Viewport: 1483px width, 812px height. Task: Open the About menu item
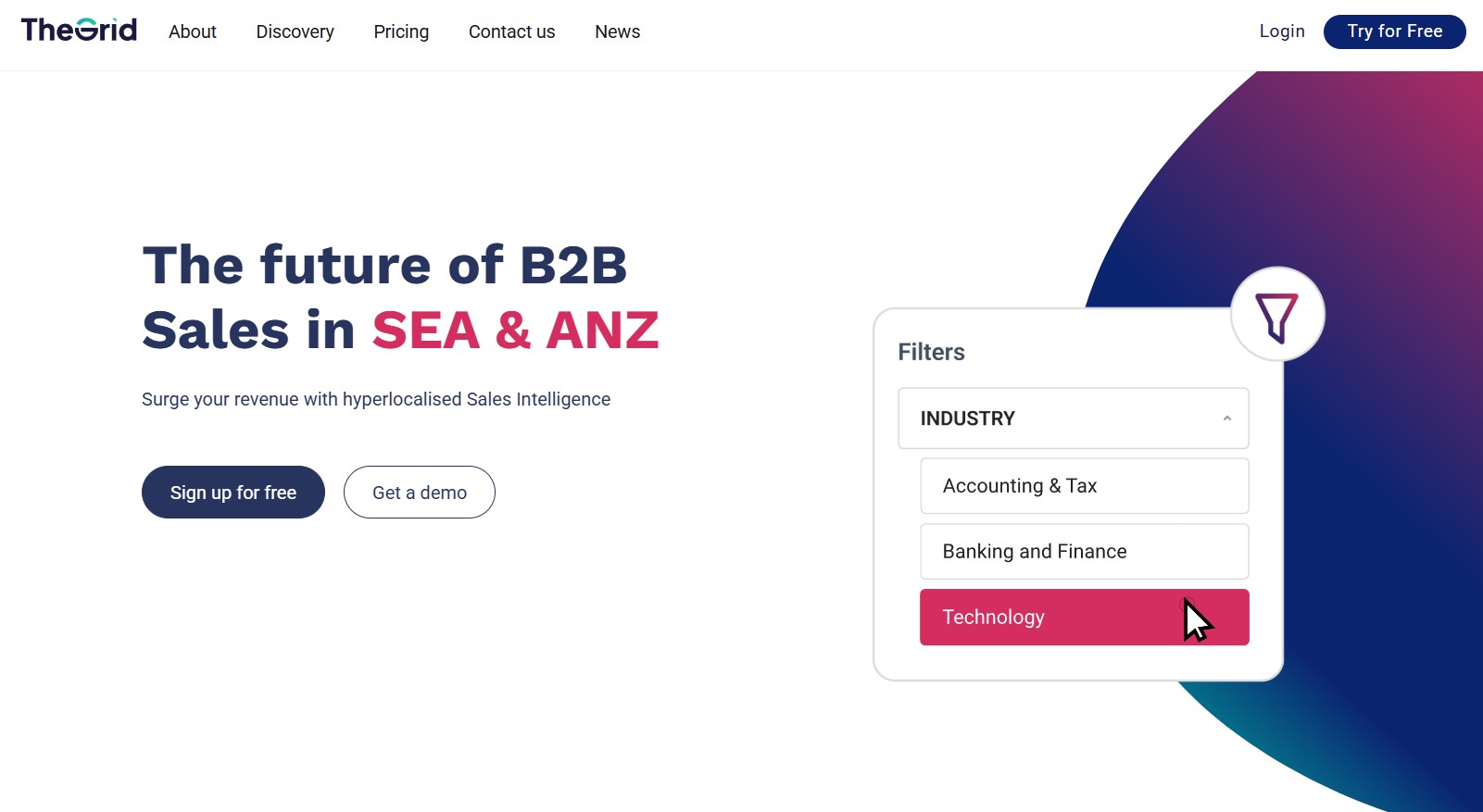[193, 31]
